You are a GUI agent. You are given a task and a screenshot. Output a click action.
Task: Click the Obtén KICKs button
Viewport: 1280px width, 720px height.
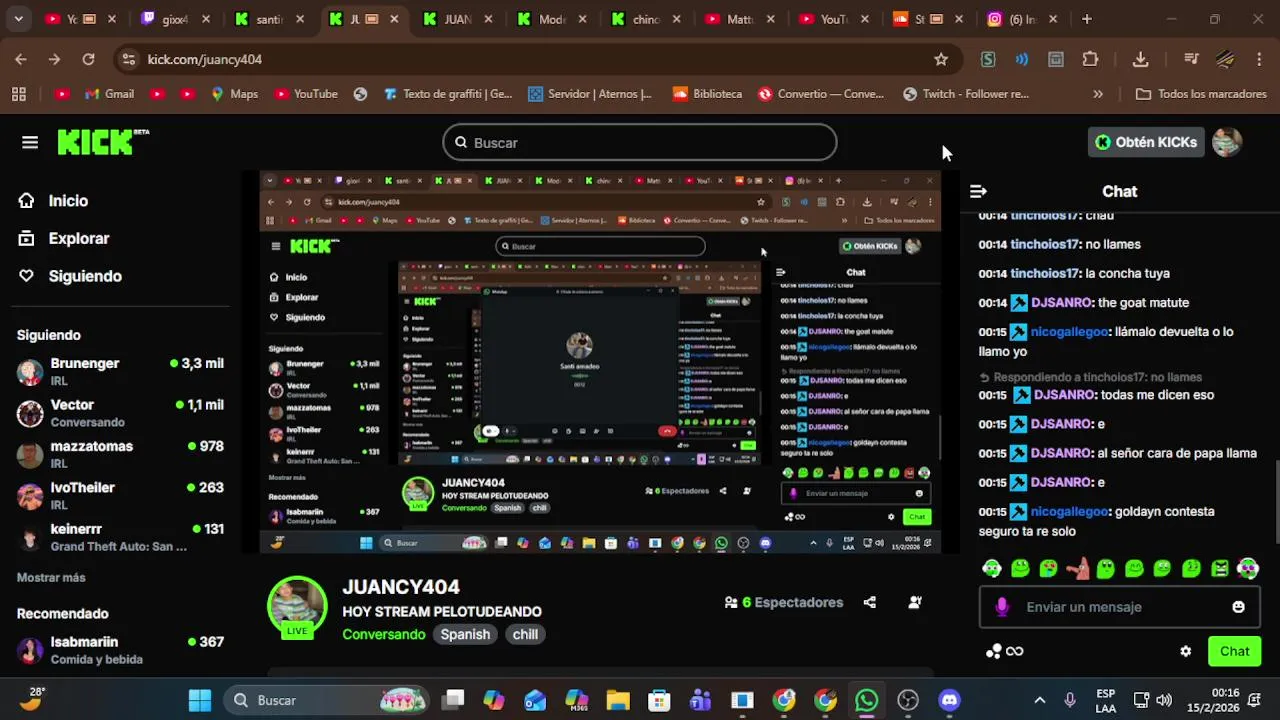(x=1145, y=142)
